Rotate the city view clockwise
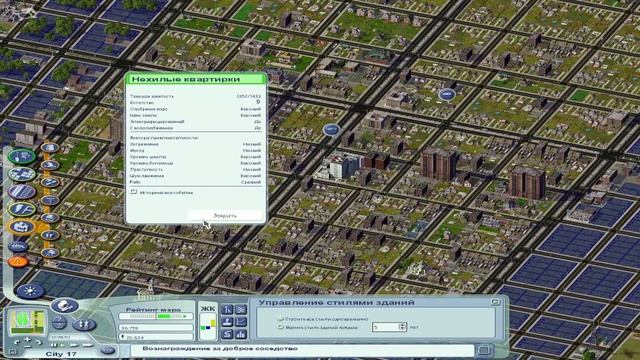 (x=38, y=342)
